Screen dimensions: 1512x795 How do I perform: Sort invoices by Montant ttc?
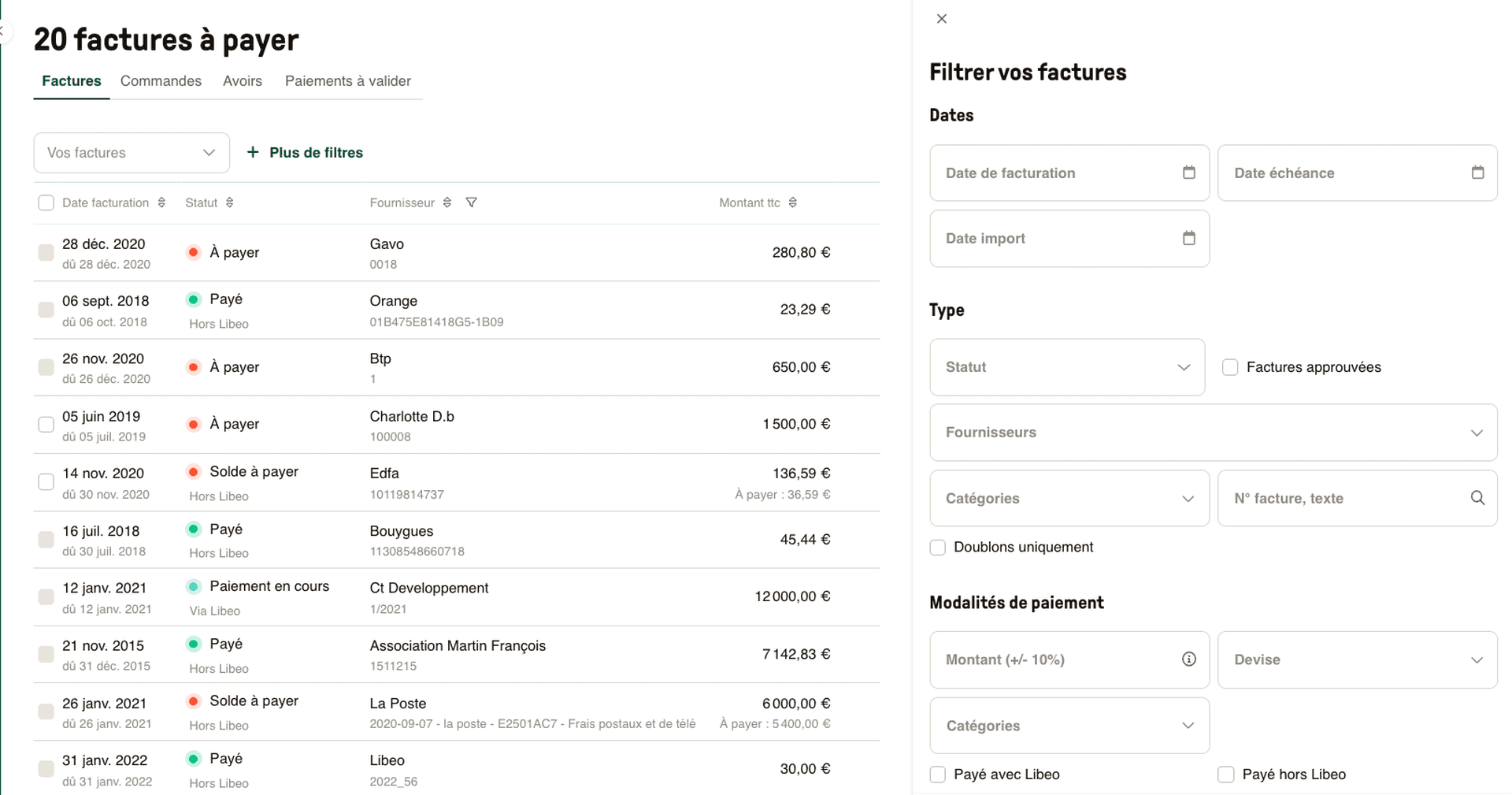coord(793,202)
